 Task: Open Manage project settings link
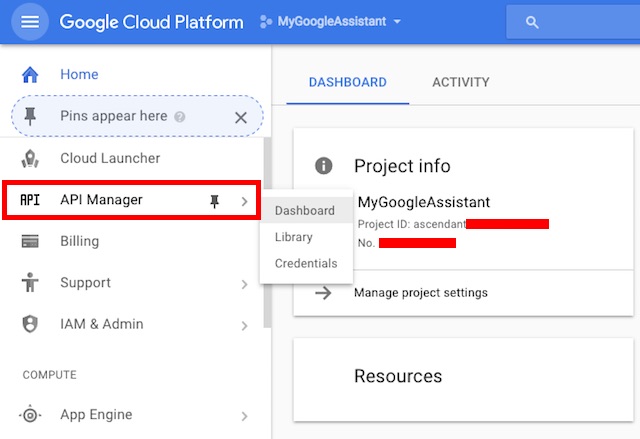click(420, 293)
